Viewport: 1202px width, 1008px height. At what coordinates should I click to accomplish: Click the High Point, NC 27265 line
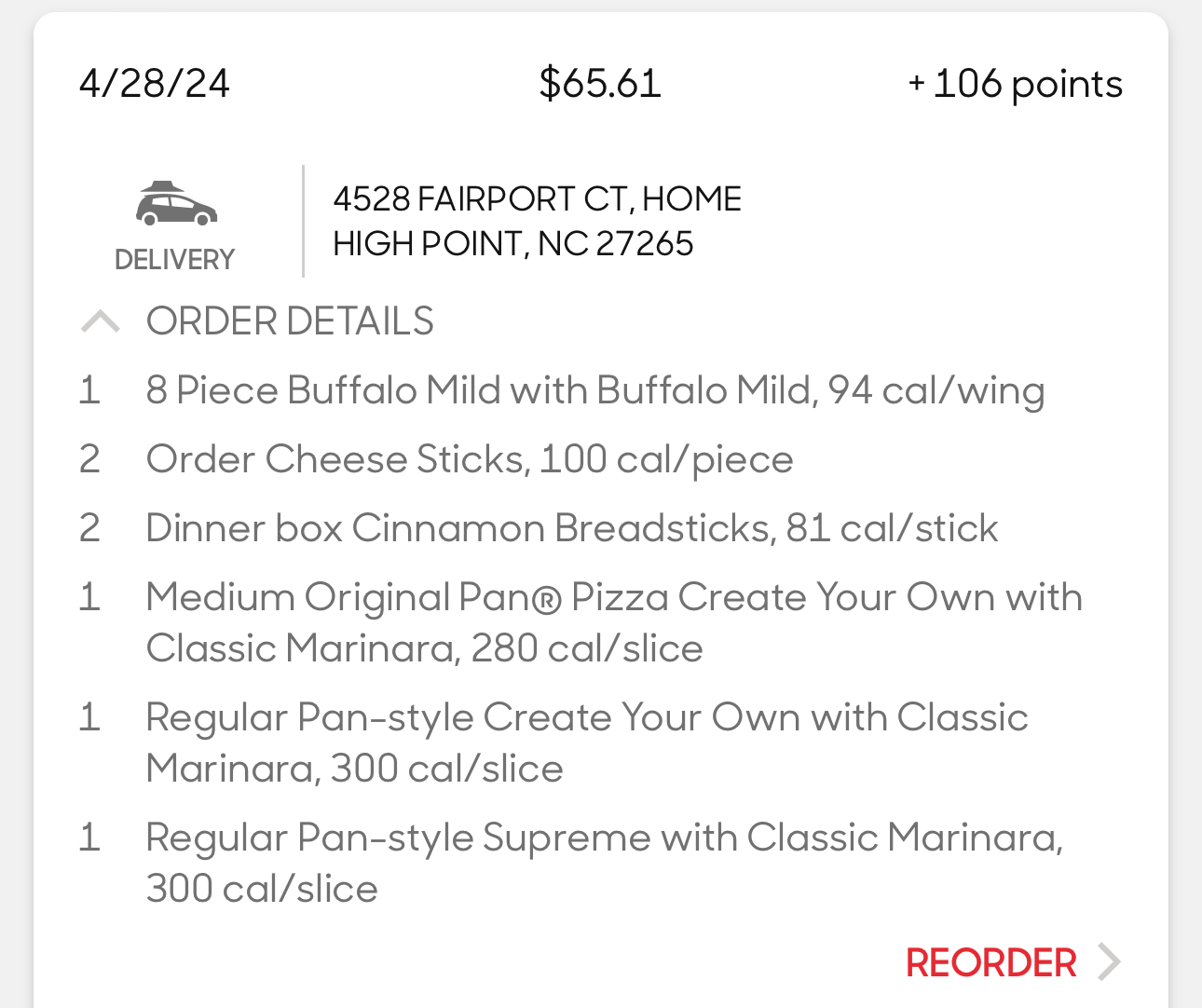point(512,244)
